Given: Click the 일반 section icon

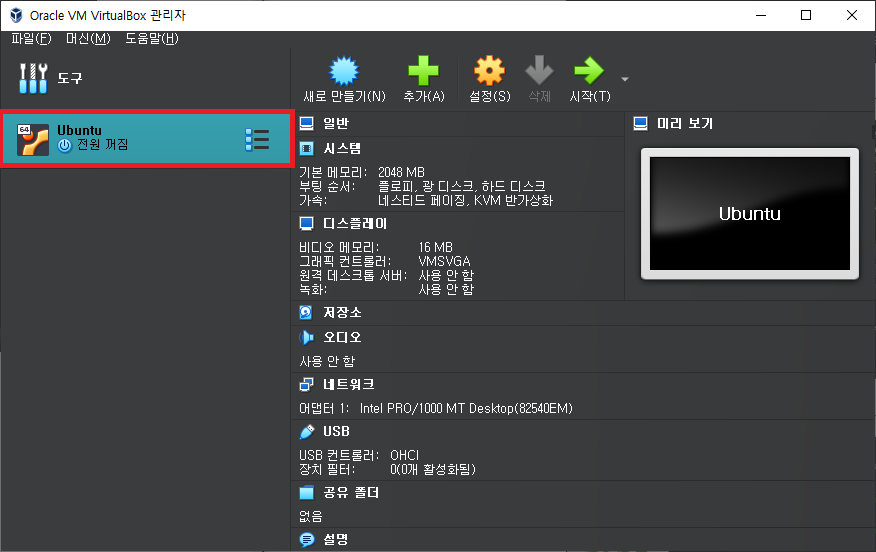Looking at the screenshot, I should click(306, 123).
